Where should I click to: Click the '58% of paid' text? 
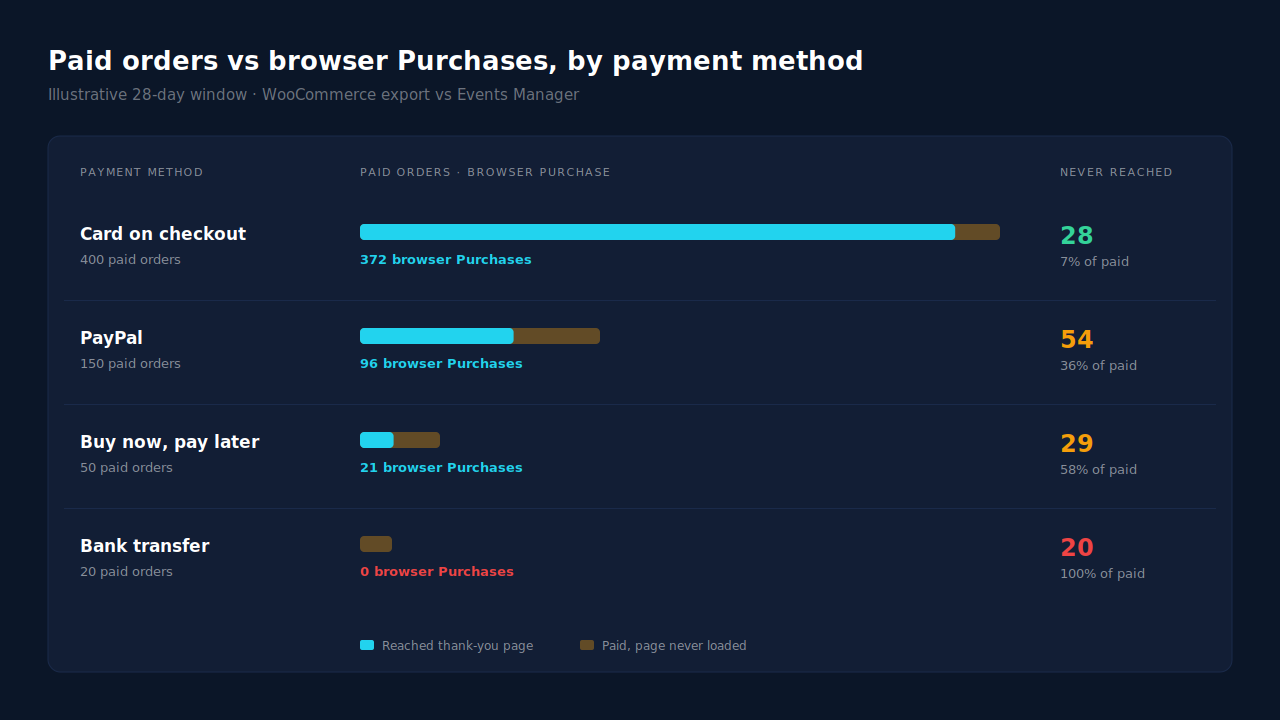[x=1098, y=470]
